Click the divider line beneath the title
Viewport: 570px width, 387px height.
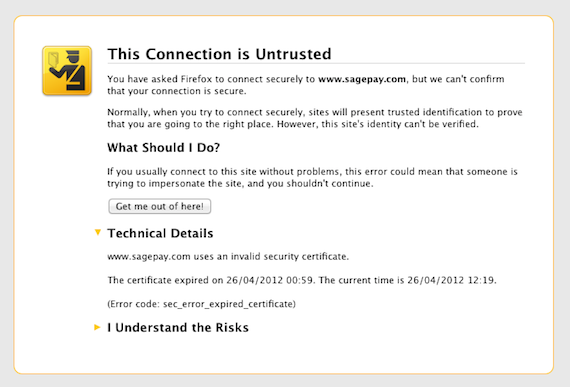click(x=316, y=64)
